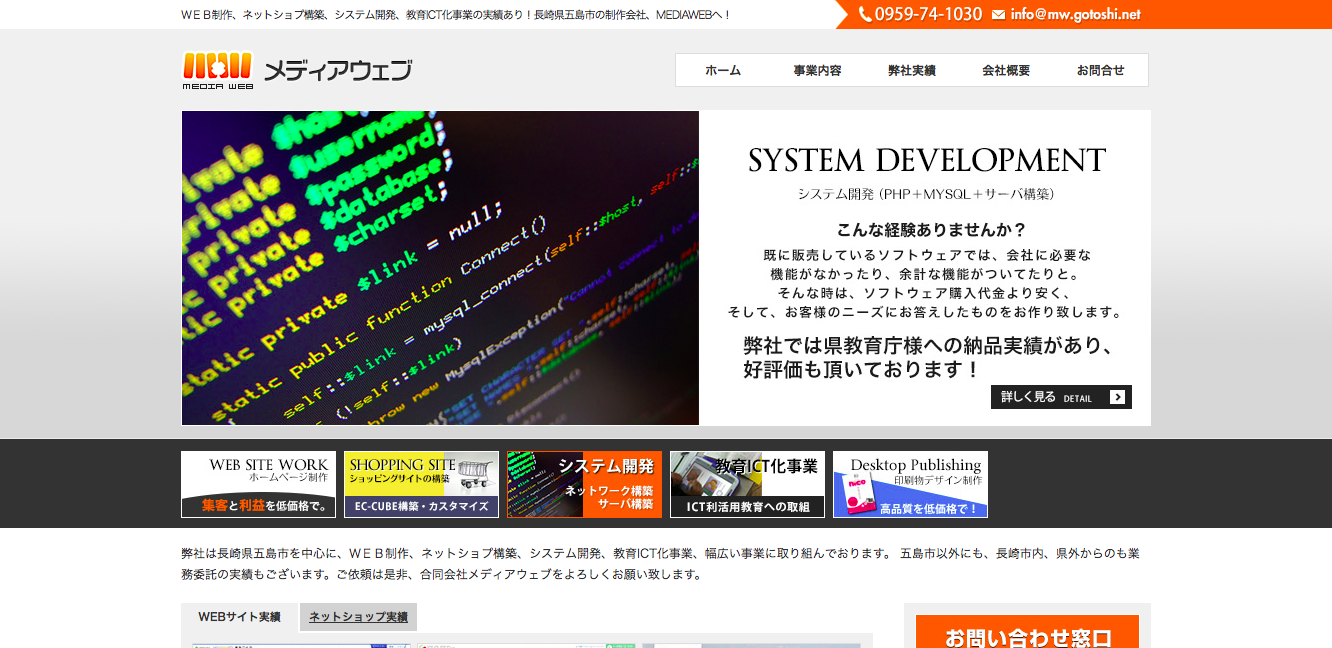Click the info@mw.gotoshi.net email link

pos(1075,15)
